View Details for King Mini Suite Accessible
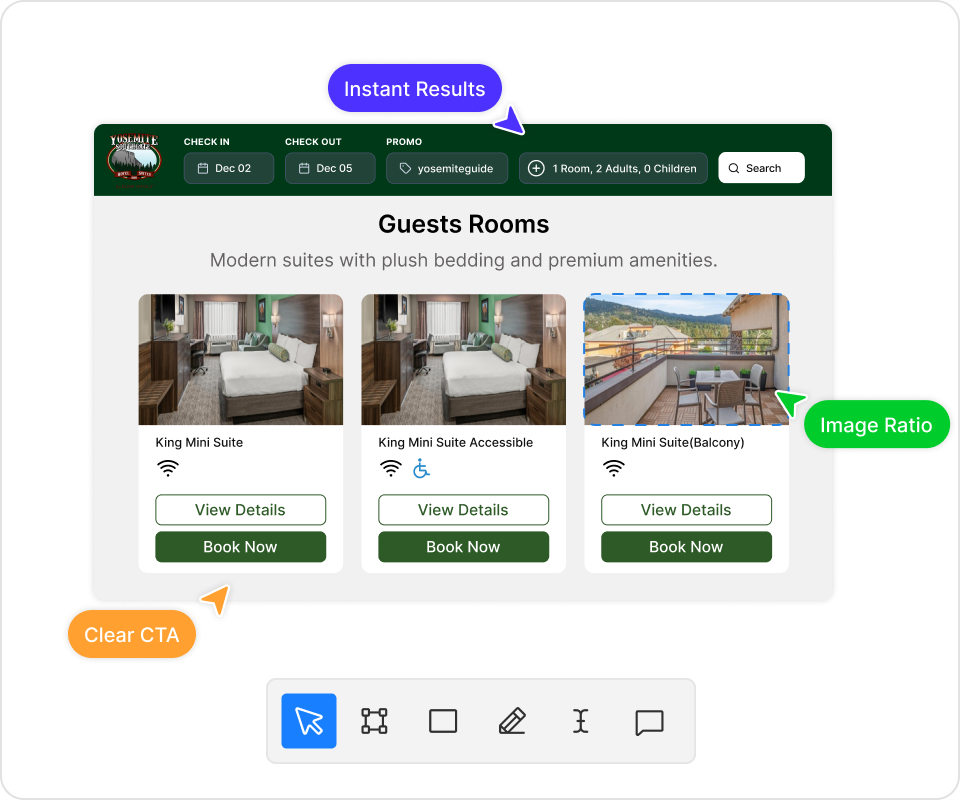The image size is (960, 800). [463, 510]
